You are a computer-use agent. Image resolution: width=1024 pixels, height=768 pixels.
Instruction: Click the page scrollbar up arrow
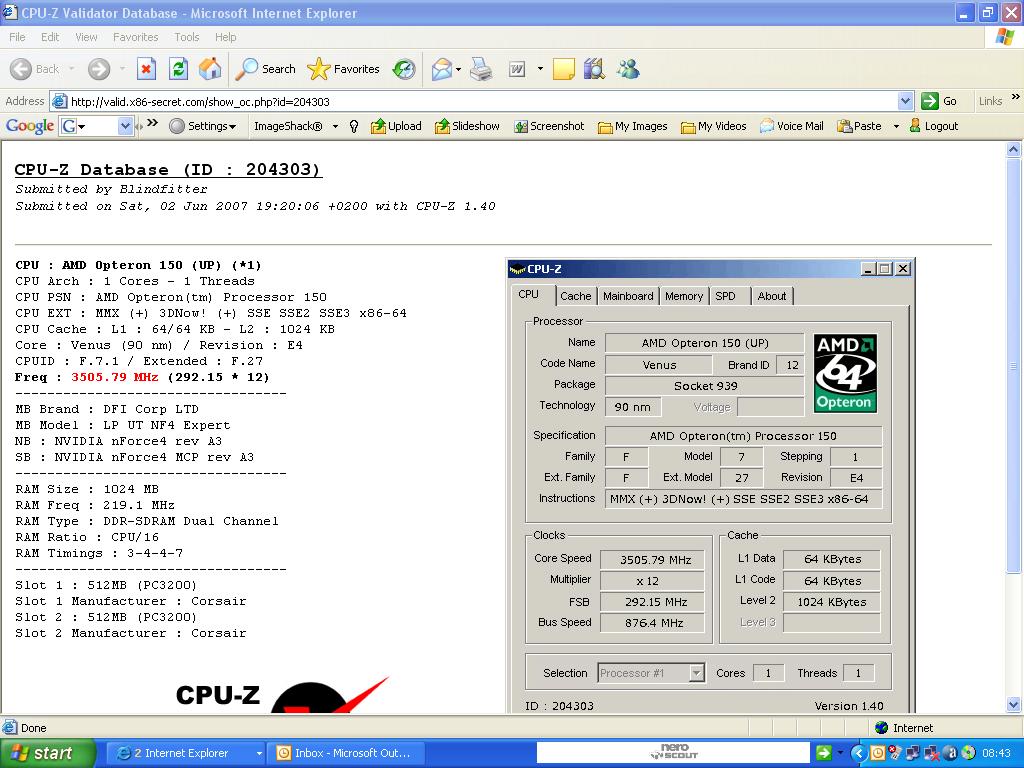1014,150
